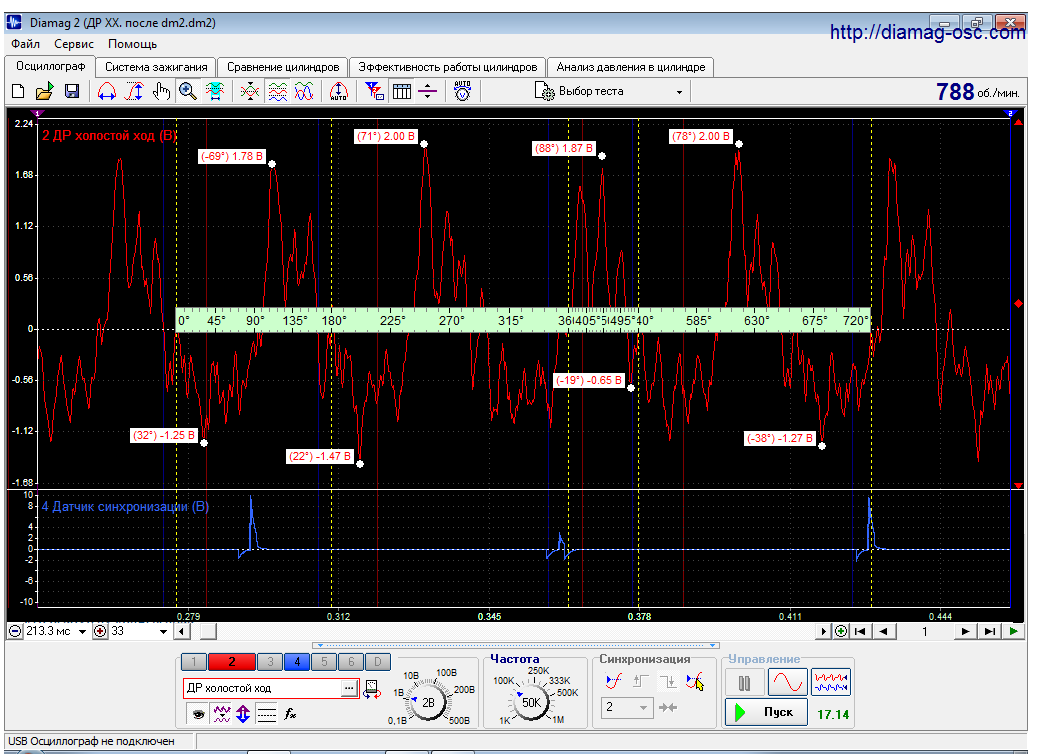Switch to Эффективность работы цилиндров tab
Image resolution: width=1040 pixels, height=754 pixels.
[x=448, y=67]
